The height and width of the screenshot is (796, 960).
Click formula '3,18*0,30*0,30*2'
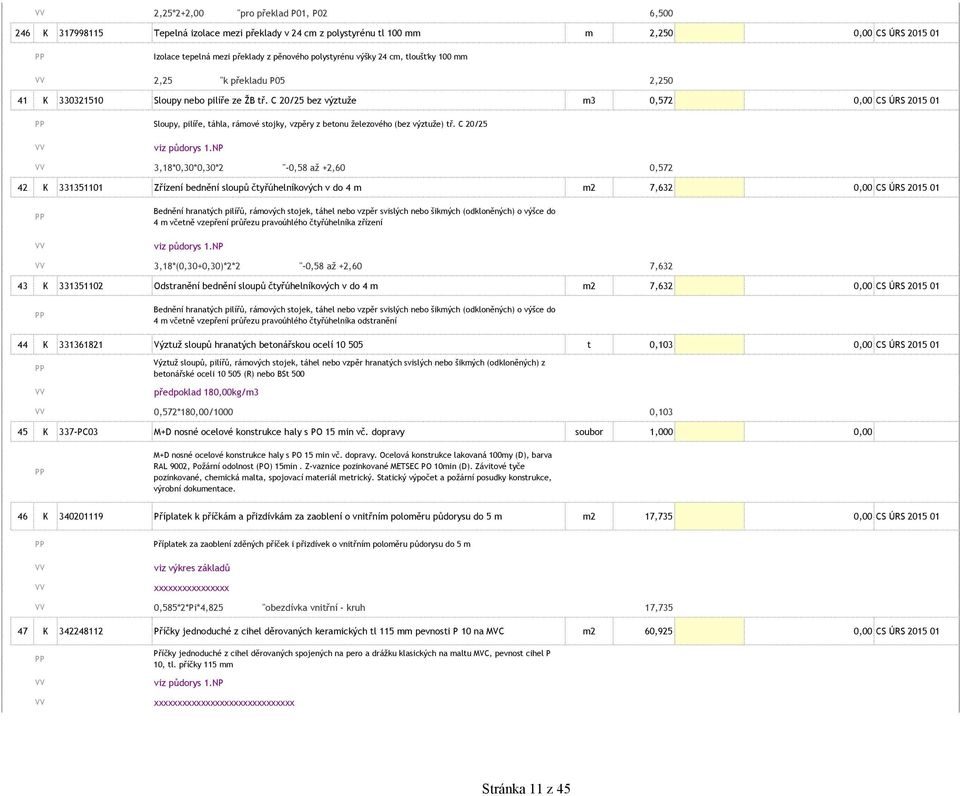point(189,168)
